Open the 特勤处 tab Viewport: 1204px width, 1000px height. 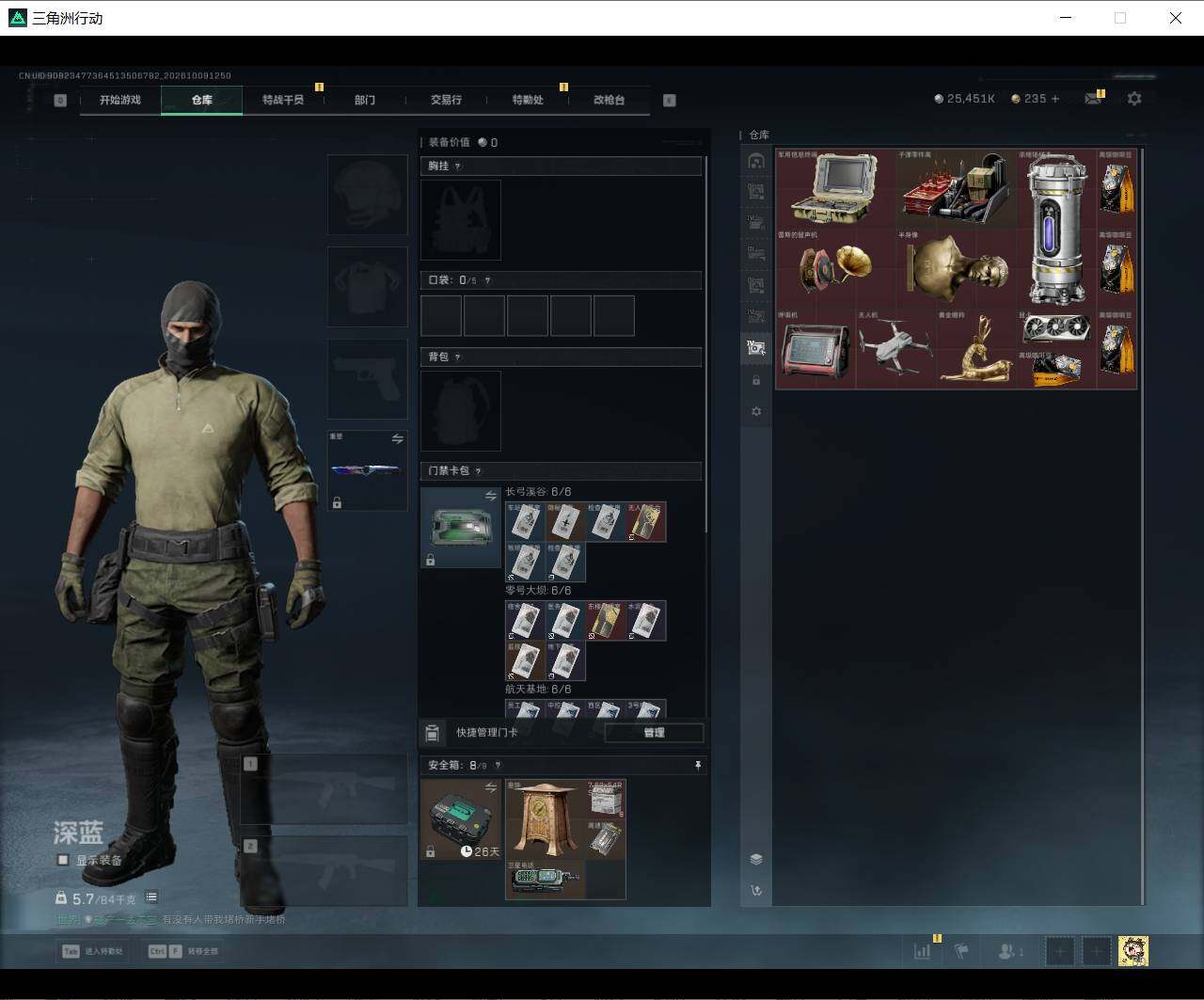528,100
